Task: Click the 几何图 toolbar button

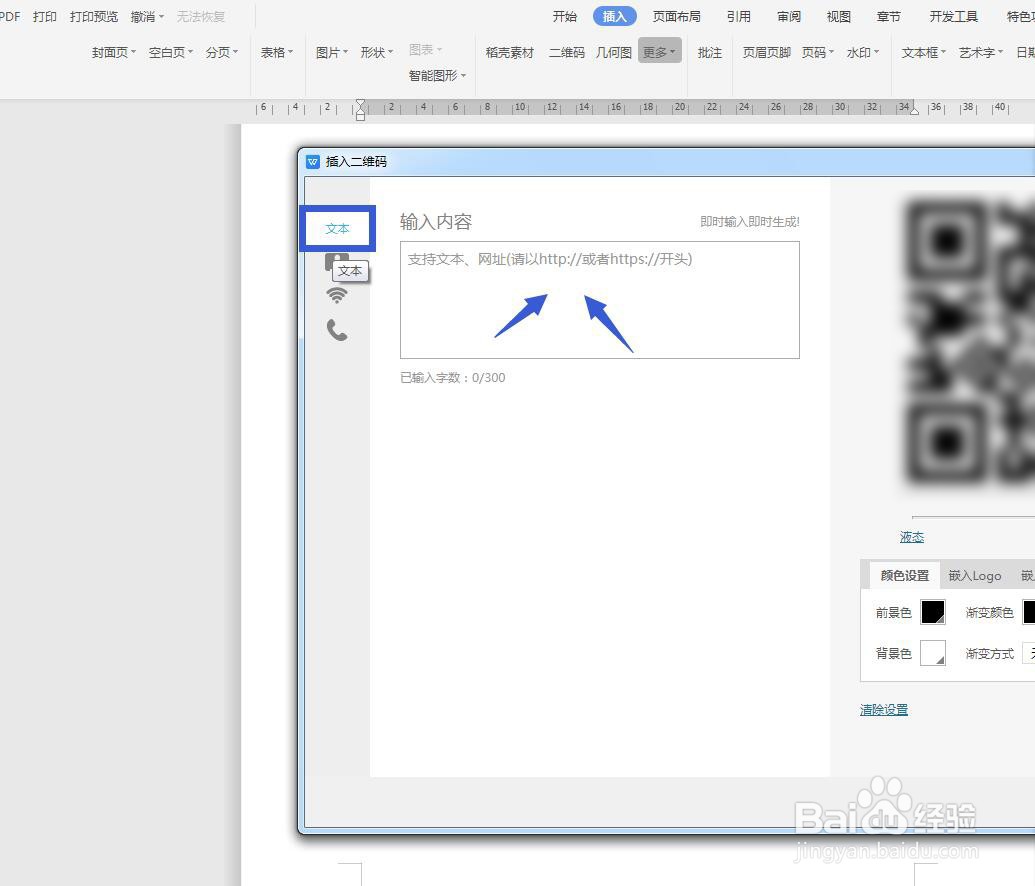Action: [614, 52]
